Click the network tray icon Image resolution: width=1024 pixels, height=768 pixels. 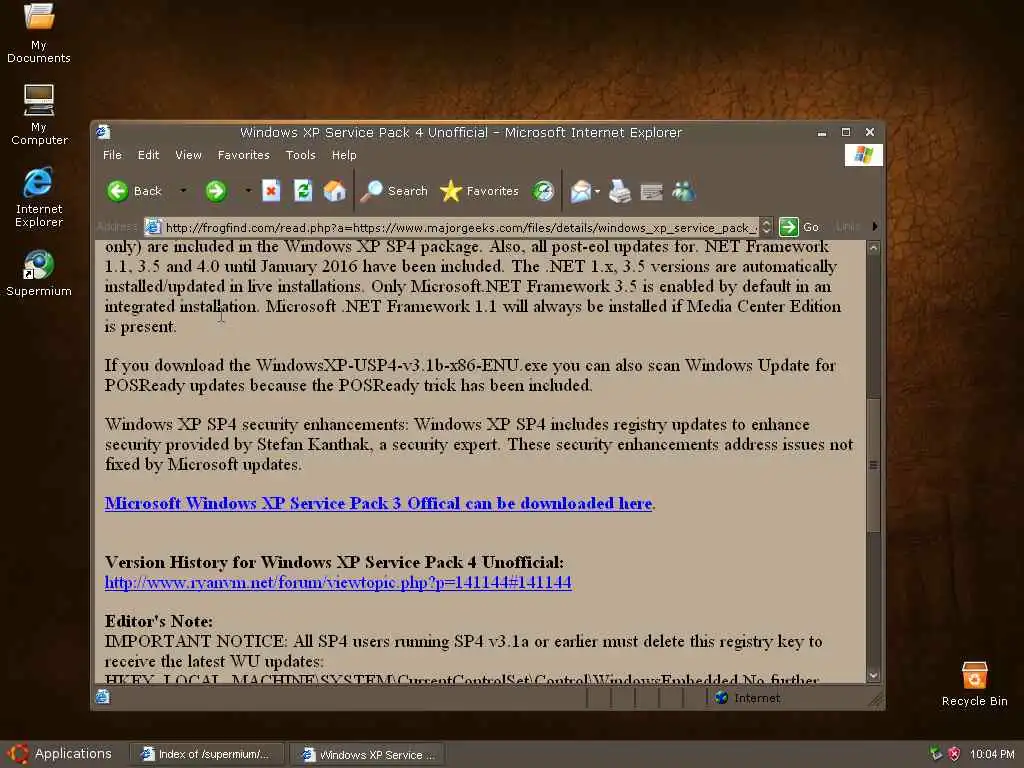[x=936, y=754]
